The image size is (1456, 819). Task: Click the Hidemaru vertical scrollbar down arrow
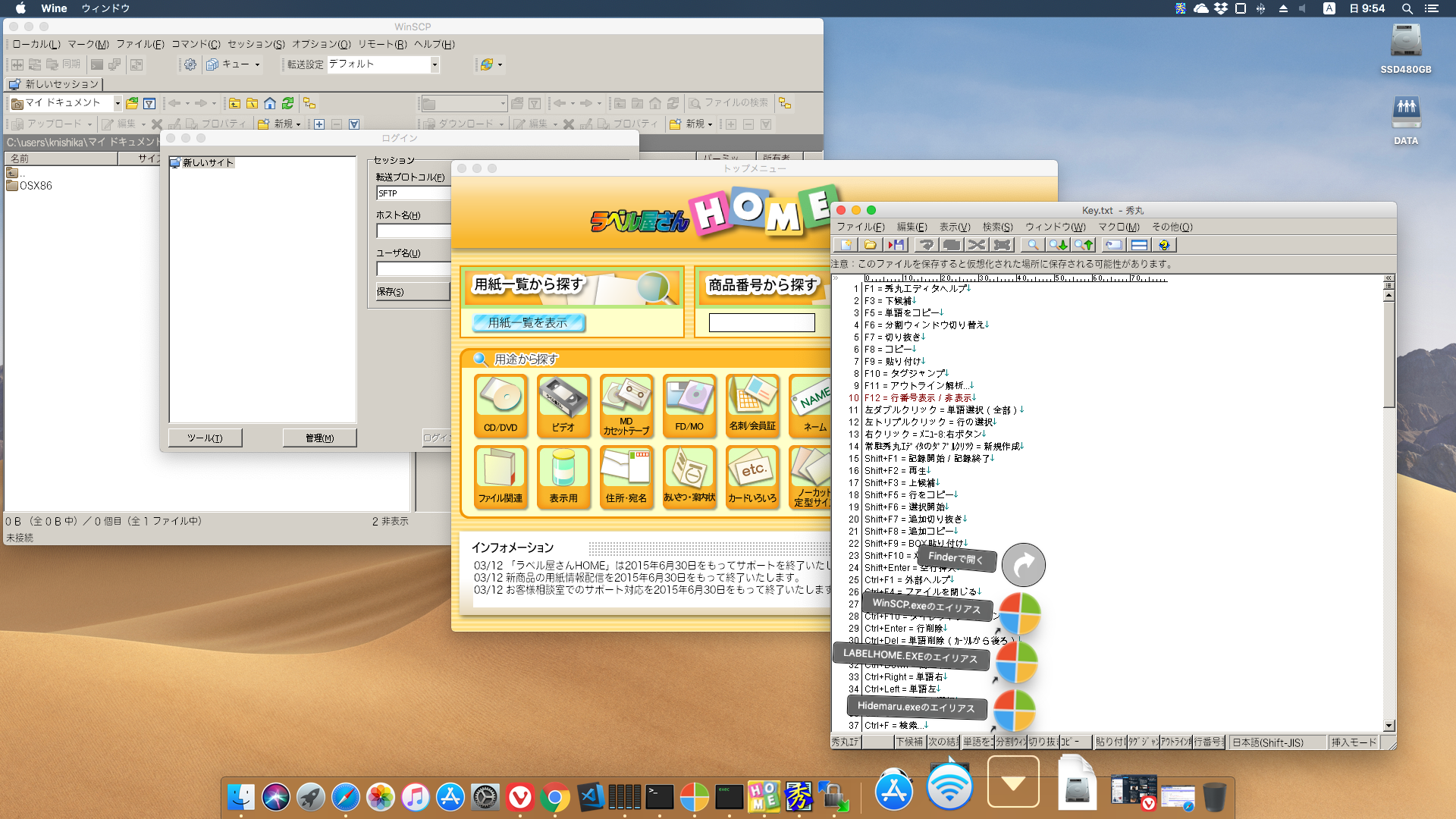pyautogui.click(x=1389, y=726)
